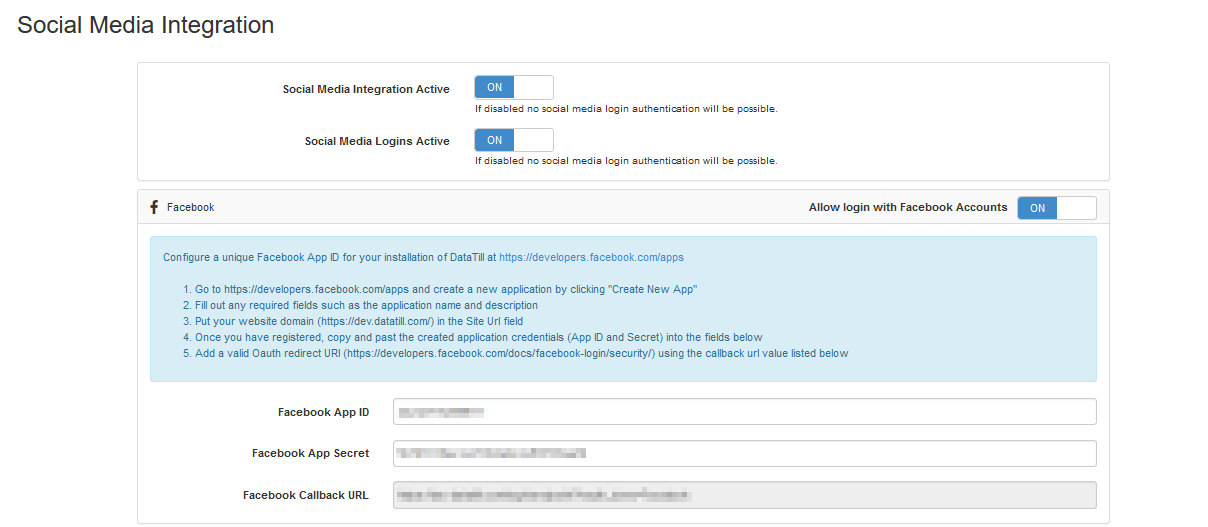Click the 'Social Media Logins Active' label
This screenshot has width=1208, height=527.
click(377, 141)
